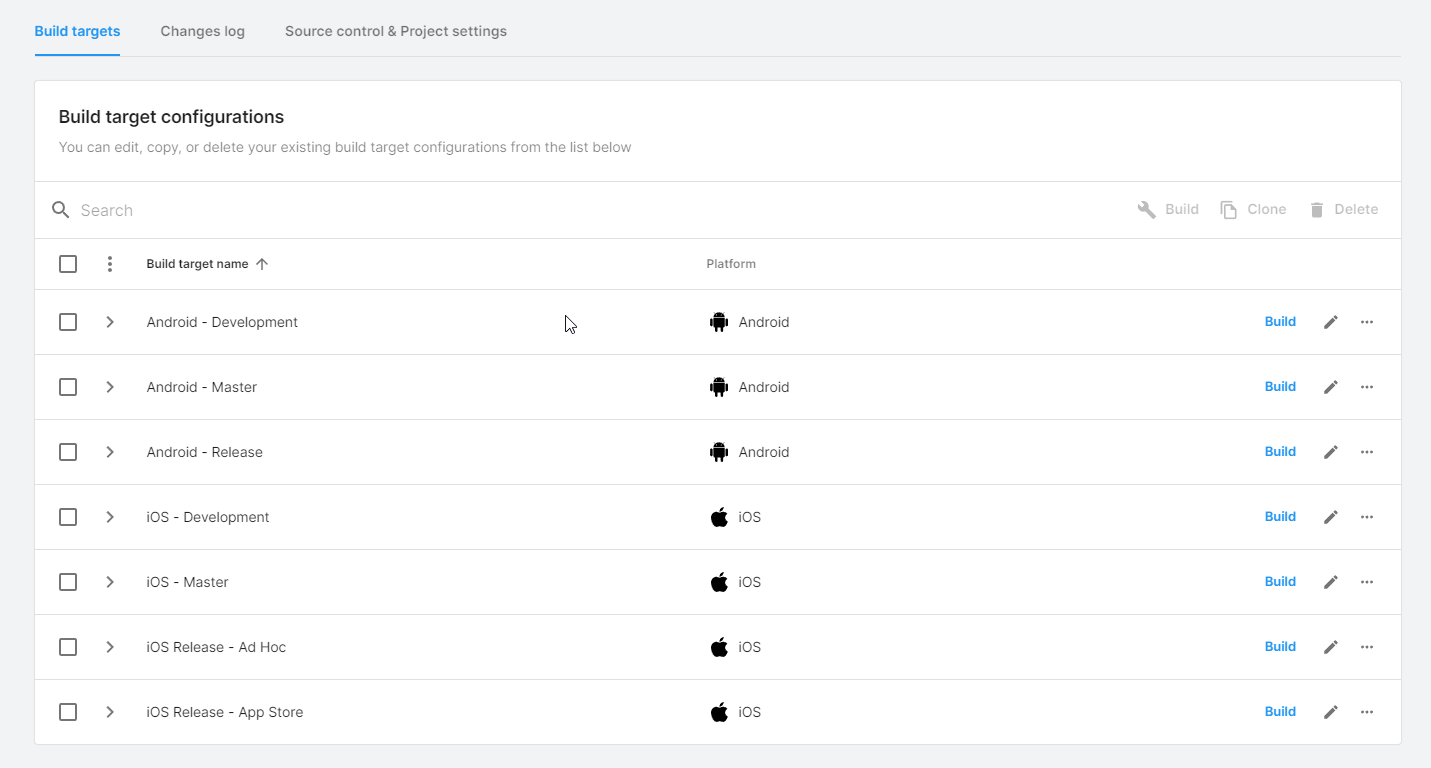Click the Clone icon in the toolbar
Viewport: 1431px width, 768px height.
point(1228,209)
